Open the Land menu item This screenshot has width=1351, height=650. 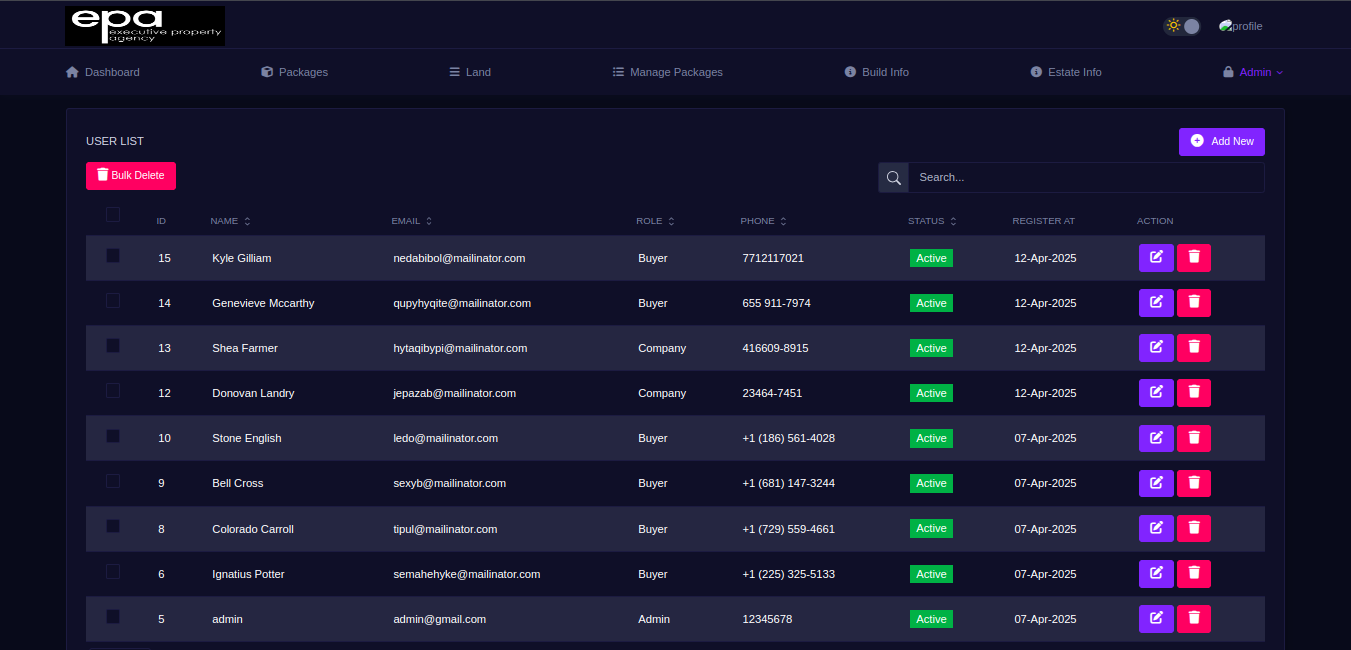(469, 72)
